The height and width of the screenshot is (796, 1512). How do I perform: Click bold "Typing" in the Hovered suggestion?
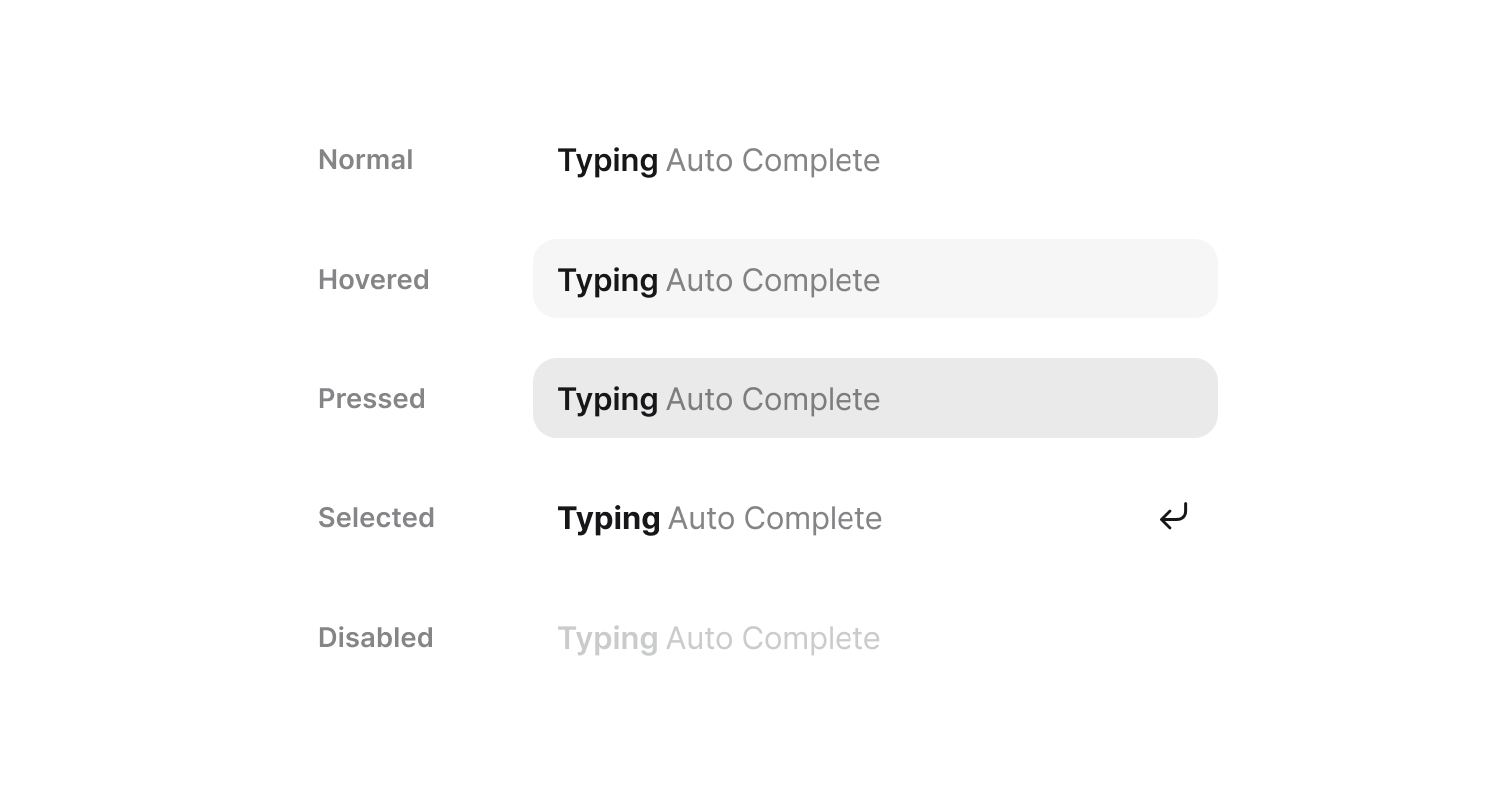tap(607, 281)
